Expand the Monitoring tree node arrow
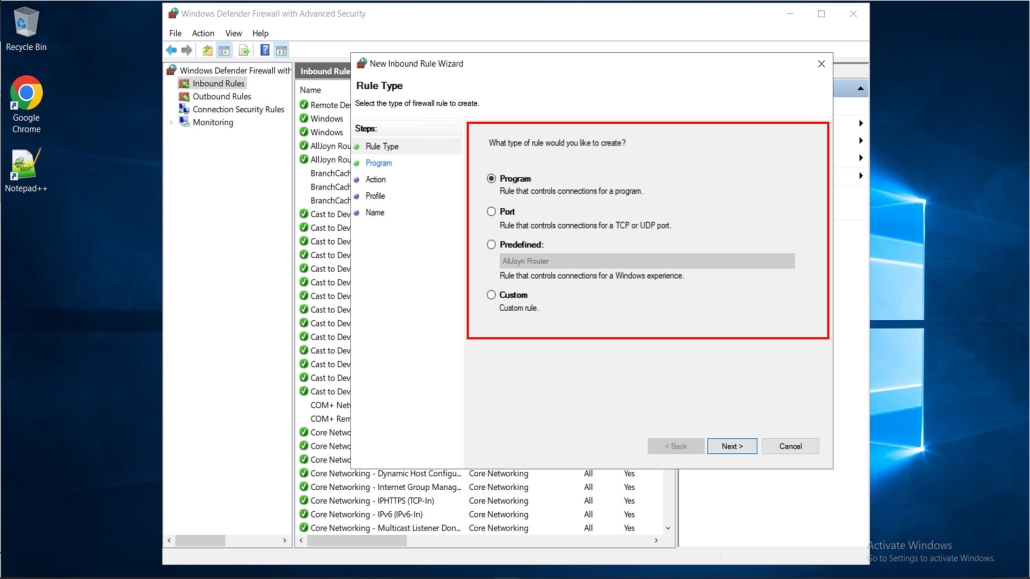Screen dimensions: 1030x579 [x=171, y=123]
